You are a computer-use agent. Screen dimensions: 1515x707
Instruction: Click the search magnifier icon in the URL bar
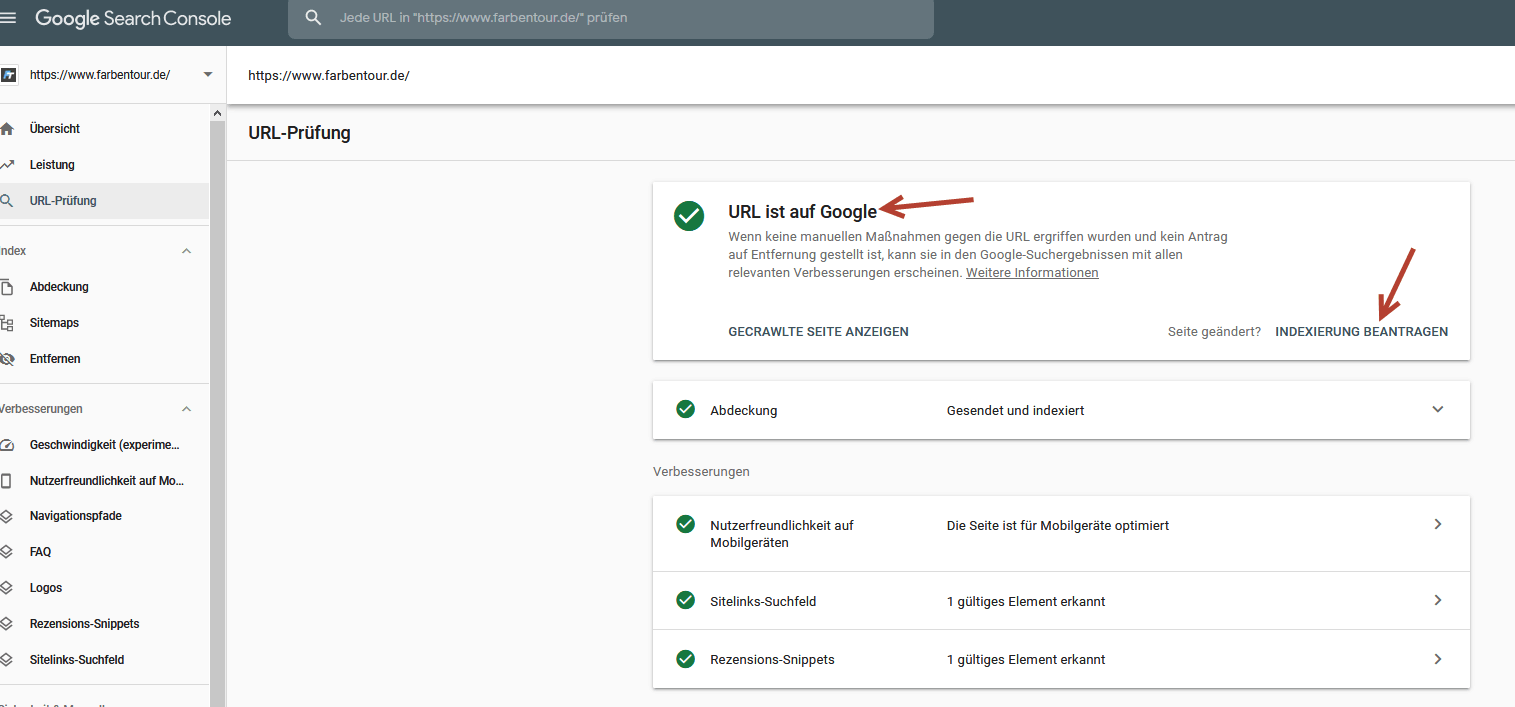click(x=314, y=18)
